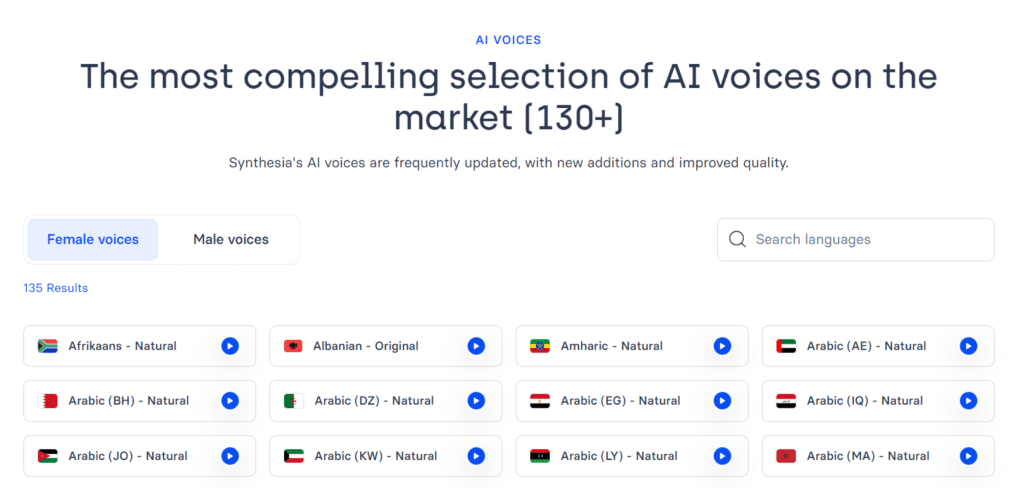Screen dimensions: 1024x488
Task: Click the Albanian flag icon
Action: click(x=293, y=346)
